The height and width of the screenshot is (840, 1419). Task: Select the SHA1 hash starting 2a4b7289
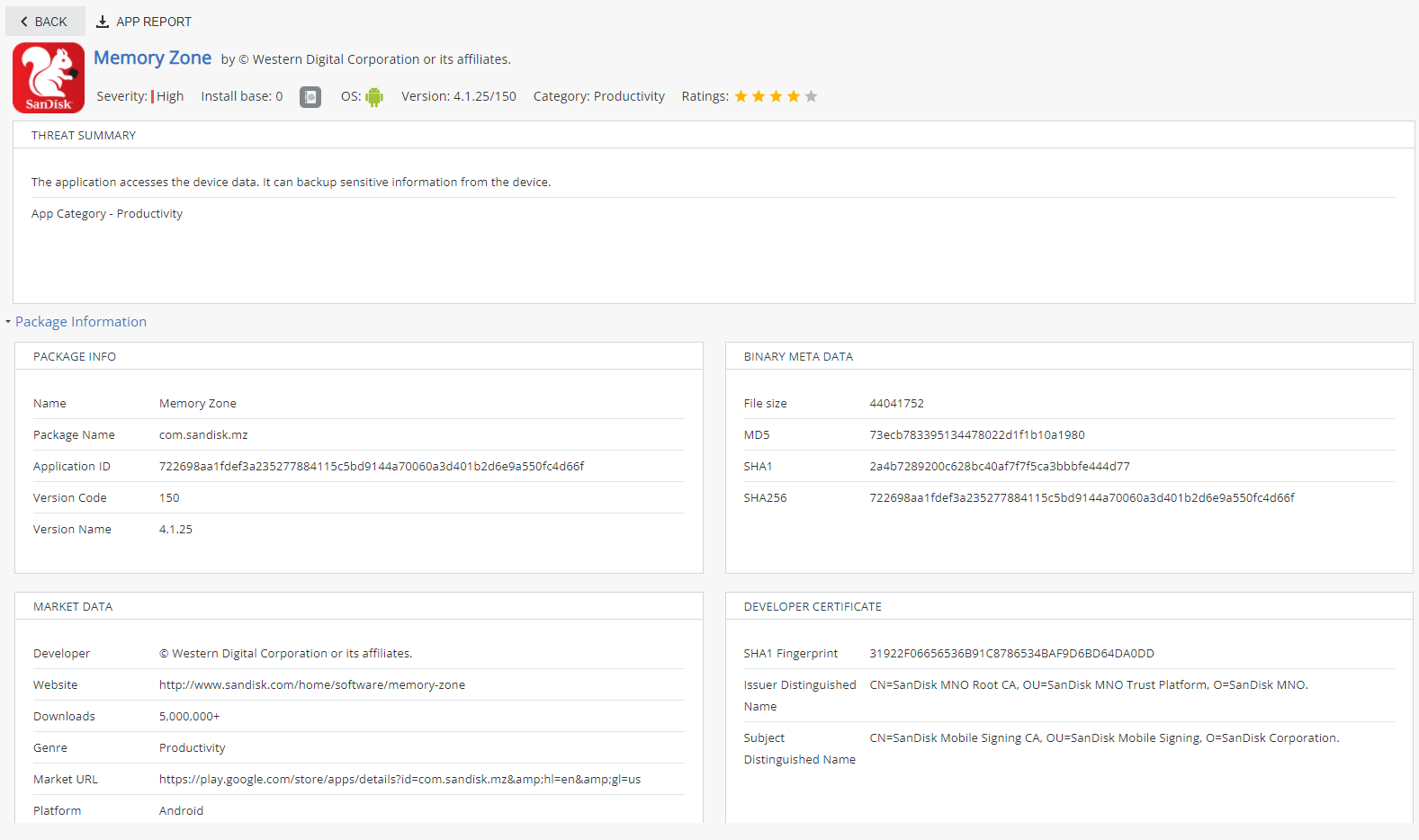point(1000,467)
